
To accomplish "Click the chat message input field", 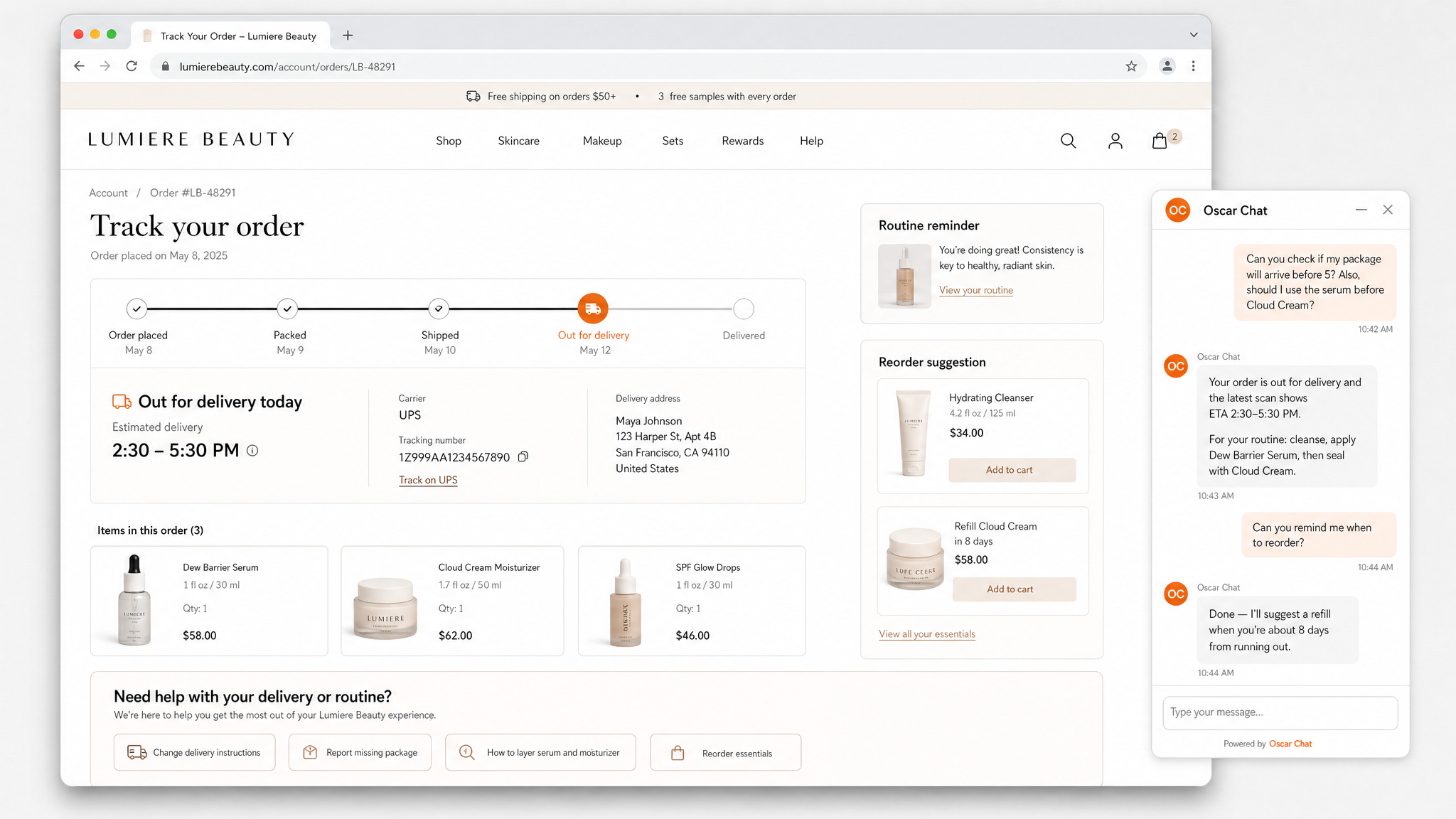I will pos(1280,712).
